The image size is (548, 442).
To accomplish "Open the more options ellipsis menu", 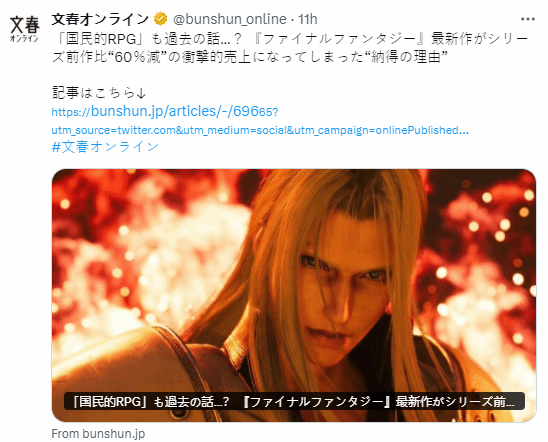I will (528, 19).
